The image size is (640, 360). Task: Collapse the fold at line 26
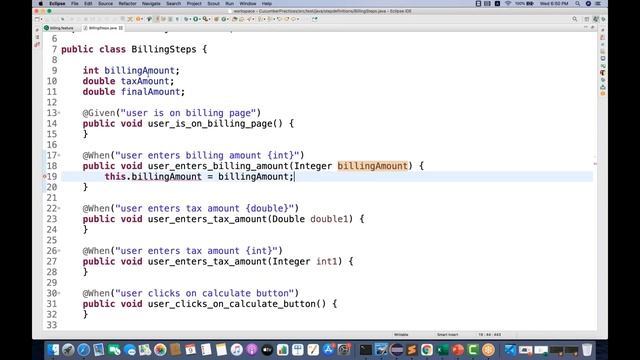point(59,251)
